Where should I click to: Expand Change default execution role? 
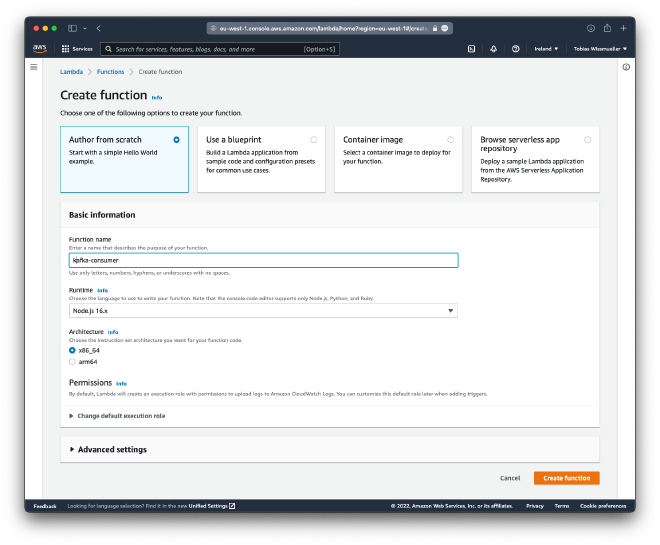(116, 415)
